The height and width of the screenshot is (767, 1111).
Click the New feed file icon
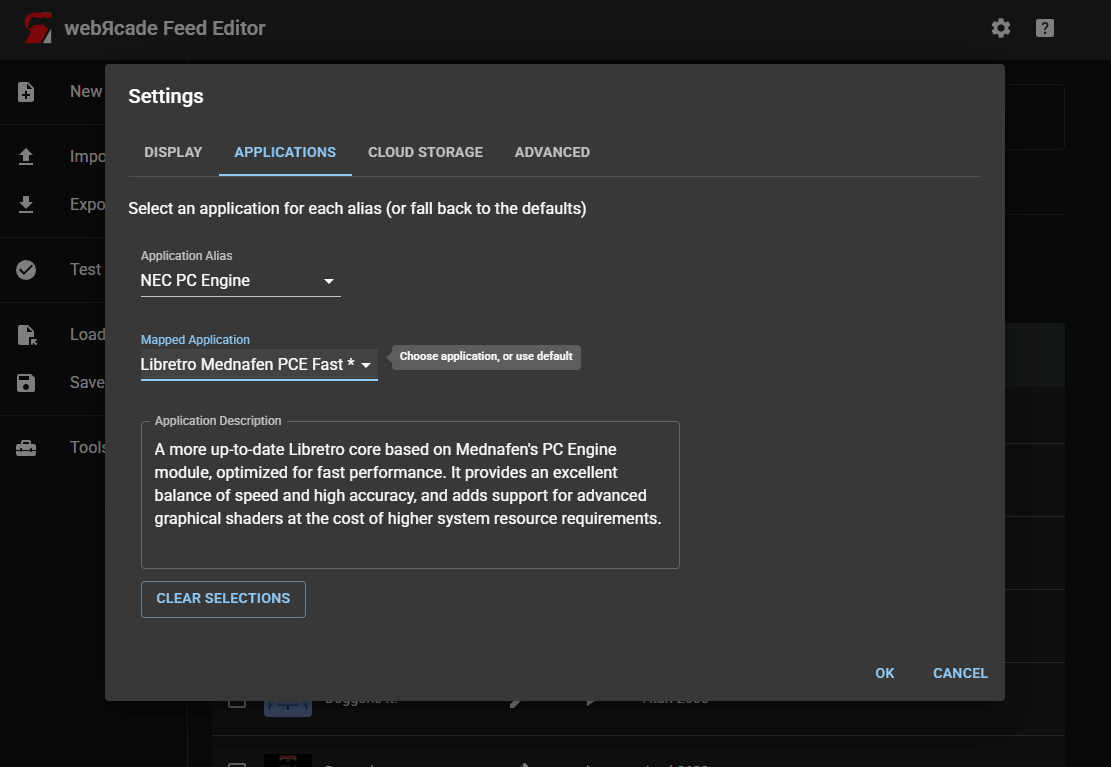click(27, 92)
